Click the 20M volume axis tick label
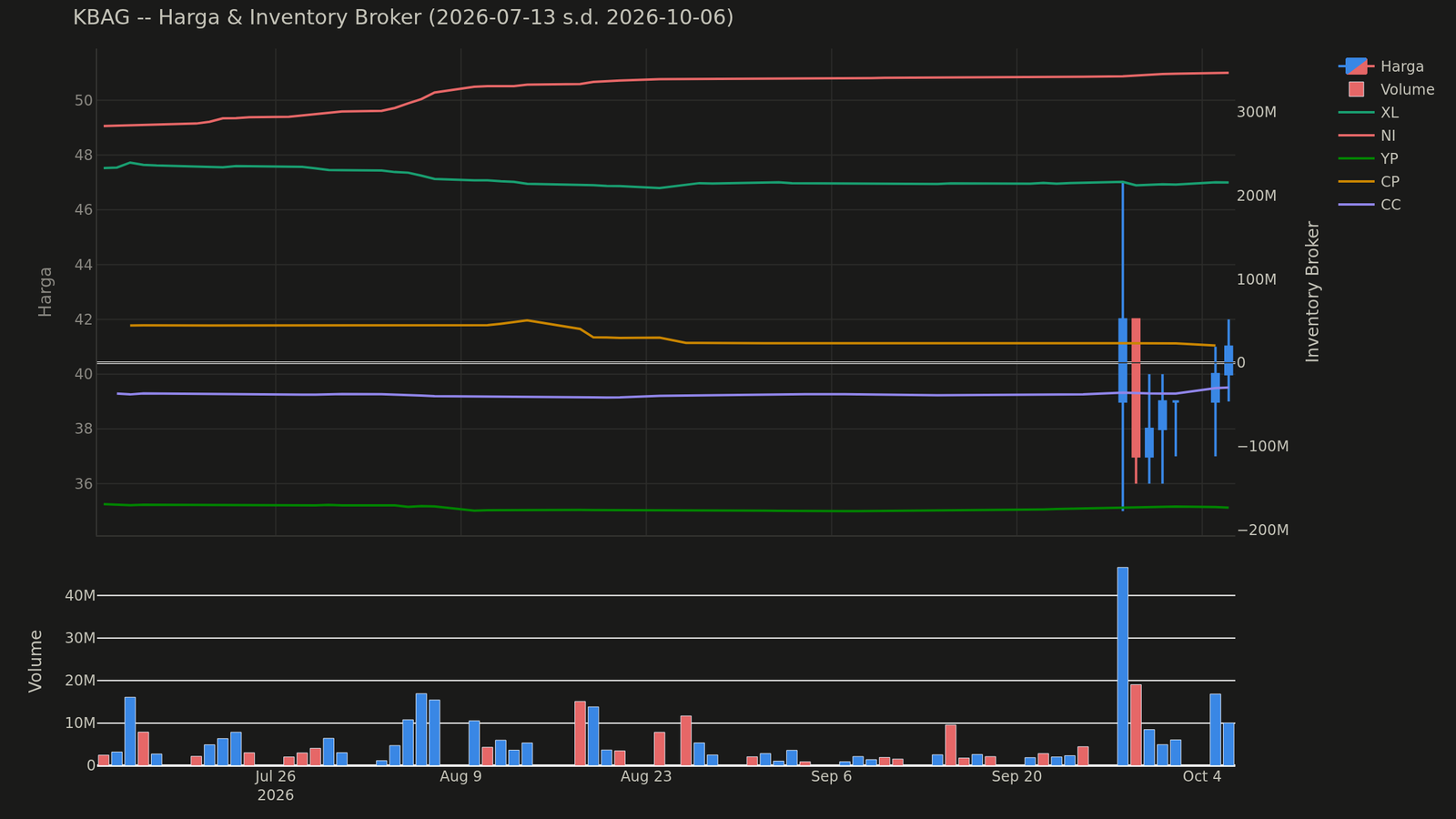Image resolution: width=1456 pixels, height=819 pixels. pos(79,681)
